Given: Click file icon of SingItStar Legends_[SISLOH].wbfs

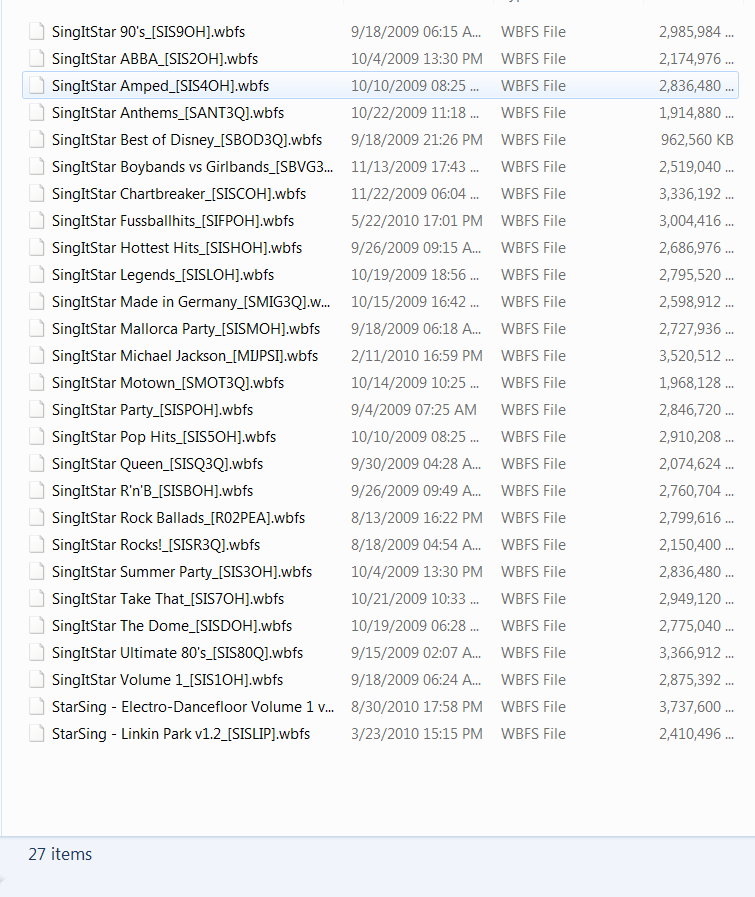Looking at the screenshot, I should click(x=37, y=275).
